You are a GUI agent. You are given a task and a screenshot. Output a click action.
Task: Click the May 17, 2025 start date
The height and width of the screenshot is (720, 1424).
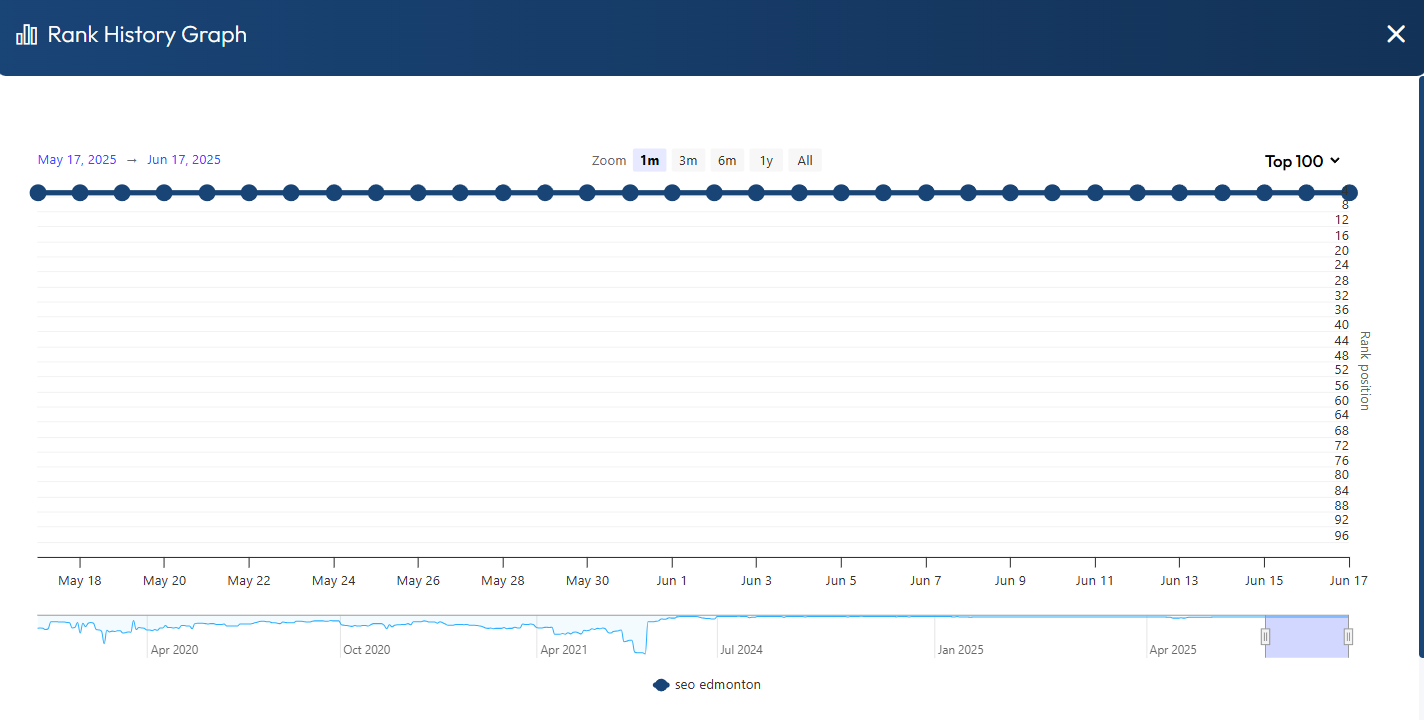(x=77, y=160)
